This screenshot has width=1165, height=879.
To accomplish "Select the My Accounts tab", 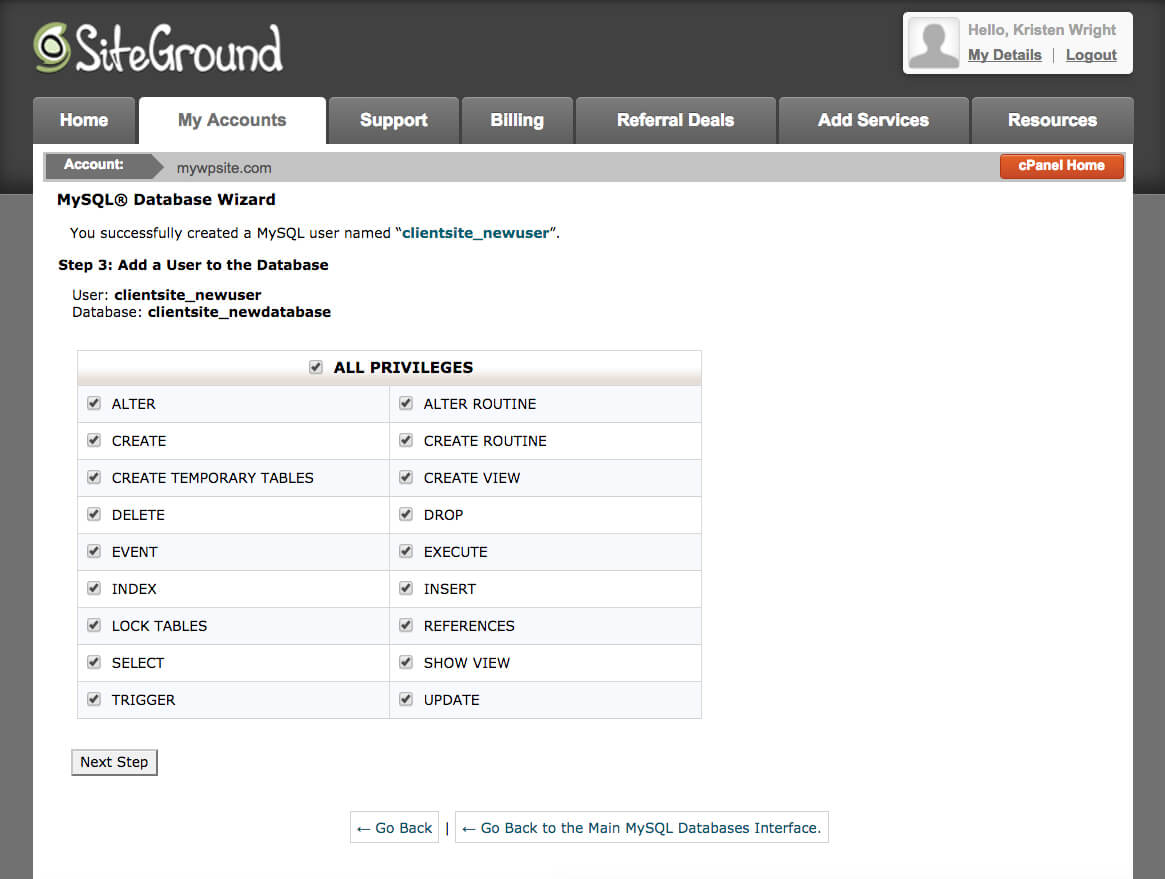I will [232, 120].
